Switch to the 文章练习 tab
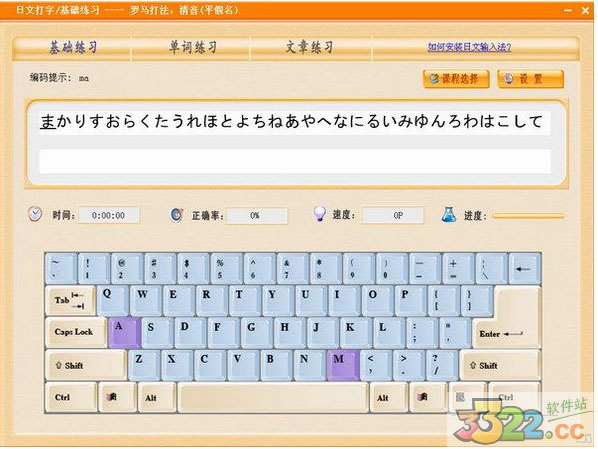598x449 pixels. pos(311,48)
